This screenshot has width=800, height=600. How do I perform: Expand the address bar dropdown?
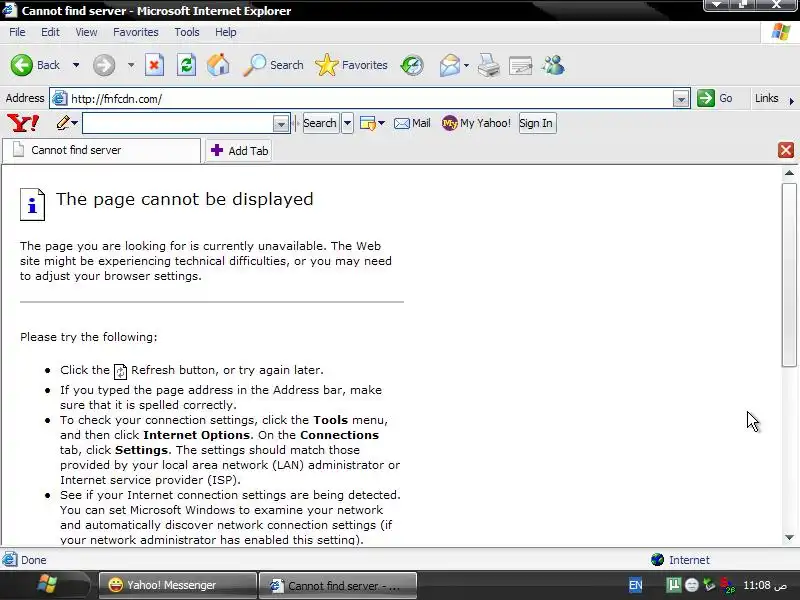pos(680,98)
